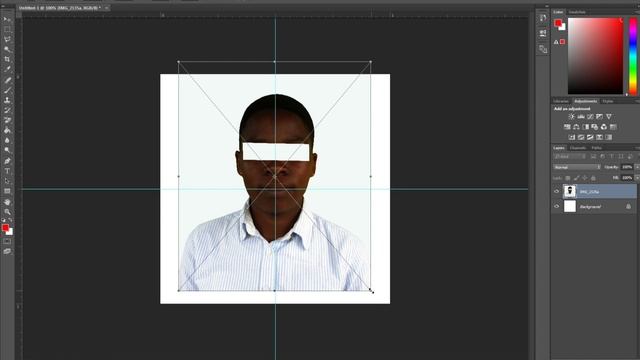Select the Eraser tool
The height and width of the screenshot is (360, 640).
point(7,120)
